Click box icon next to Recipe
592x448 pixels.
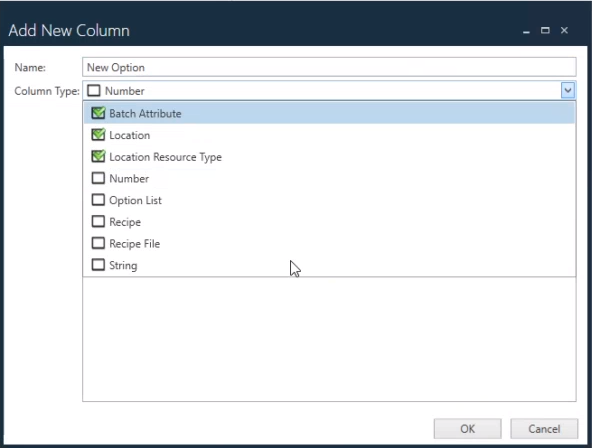coord(98,221)
